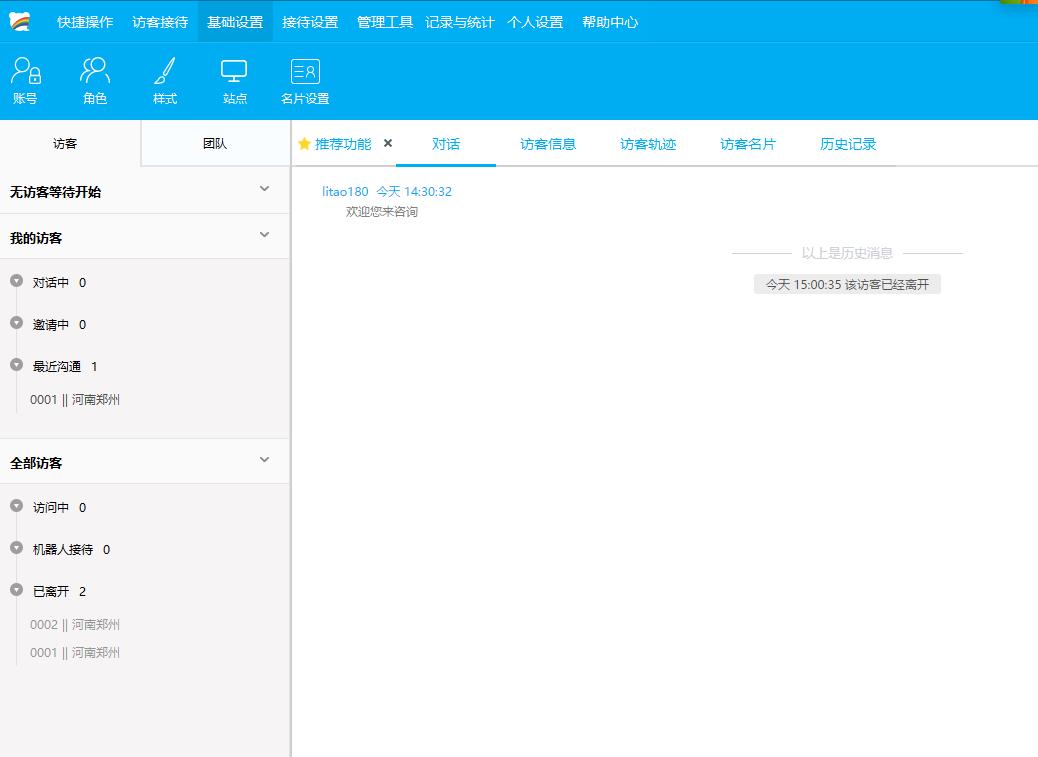Collapse the 我的访客 section
Image resolution: width=1038 pixels, height=757 pixels.
pos(264,236)
